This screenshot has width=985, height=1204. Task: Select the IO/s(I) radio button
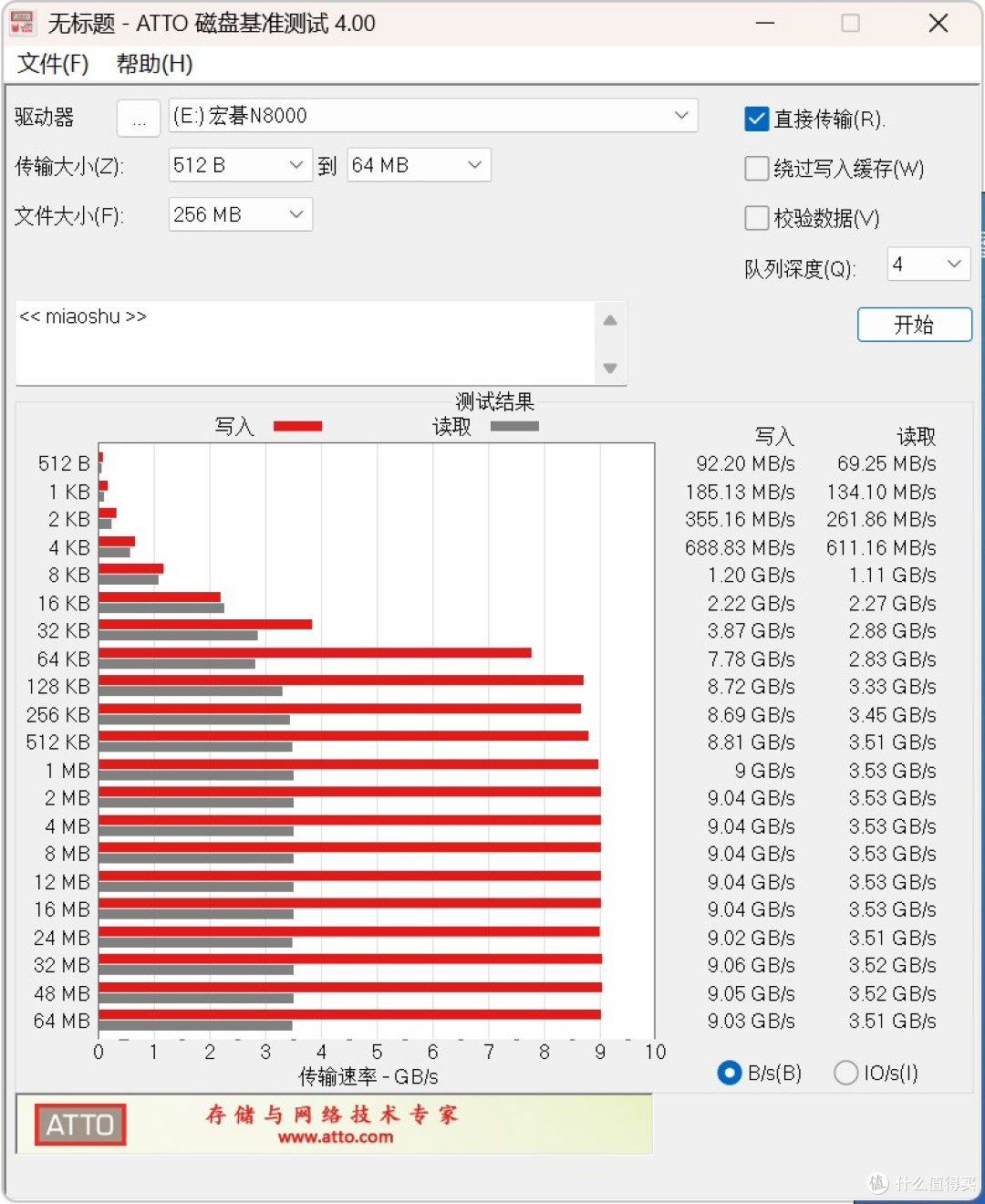click(845, 1073)
